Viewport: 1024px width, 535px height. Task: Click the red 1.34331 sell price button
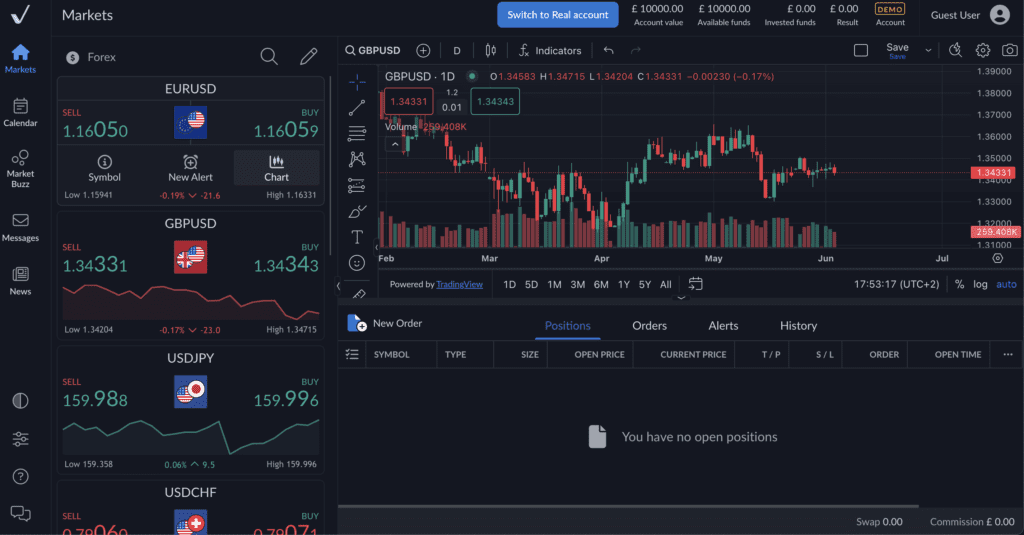(x=409, y=101)
